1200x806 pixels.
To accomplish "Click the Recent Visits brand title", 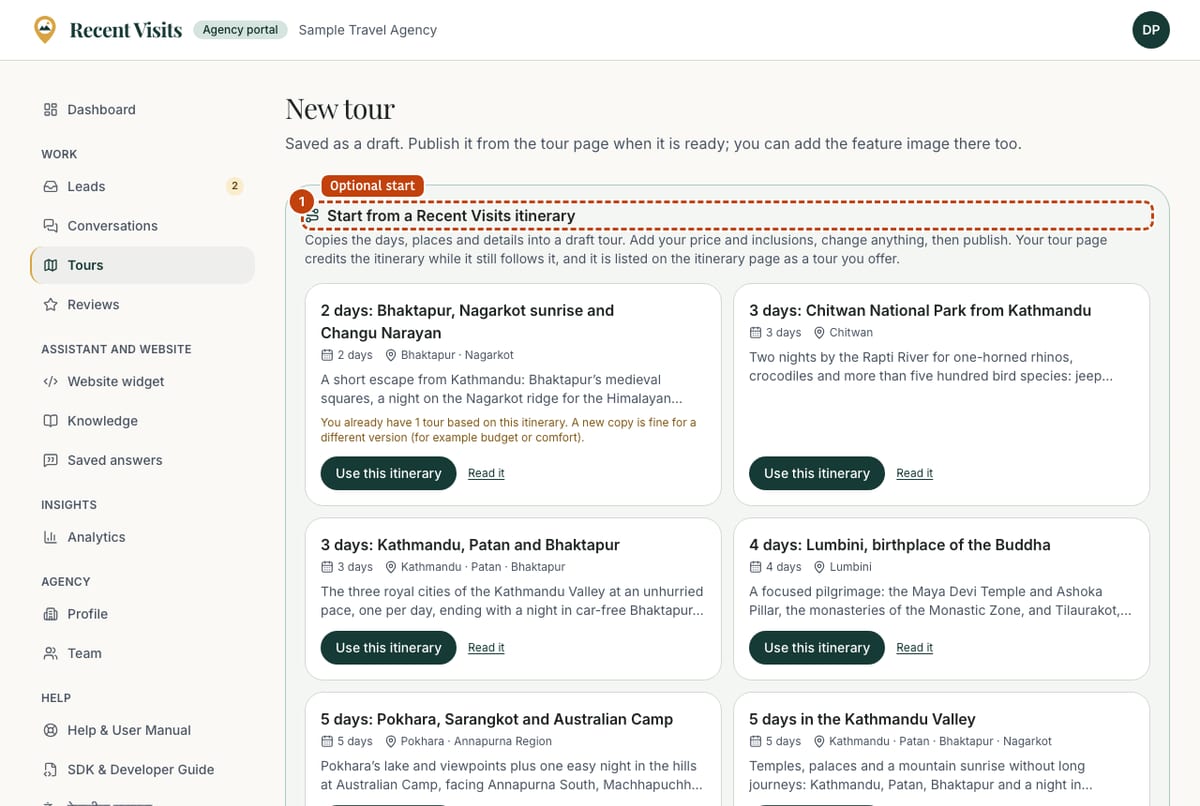I will pos(126,30).
